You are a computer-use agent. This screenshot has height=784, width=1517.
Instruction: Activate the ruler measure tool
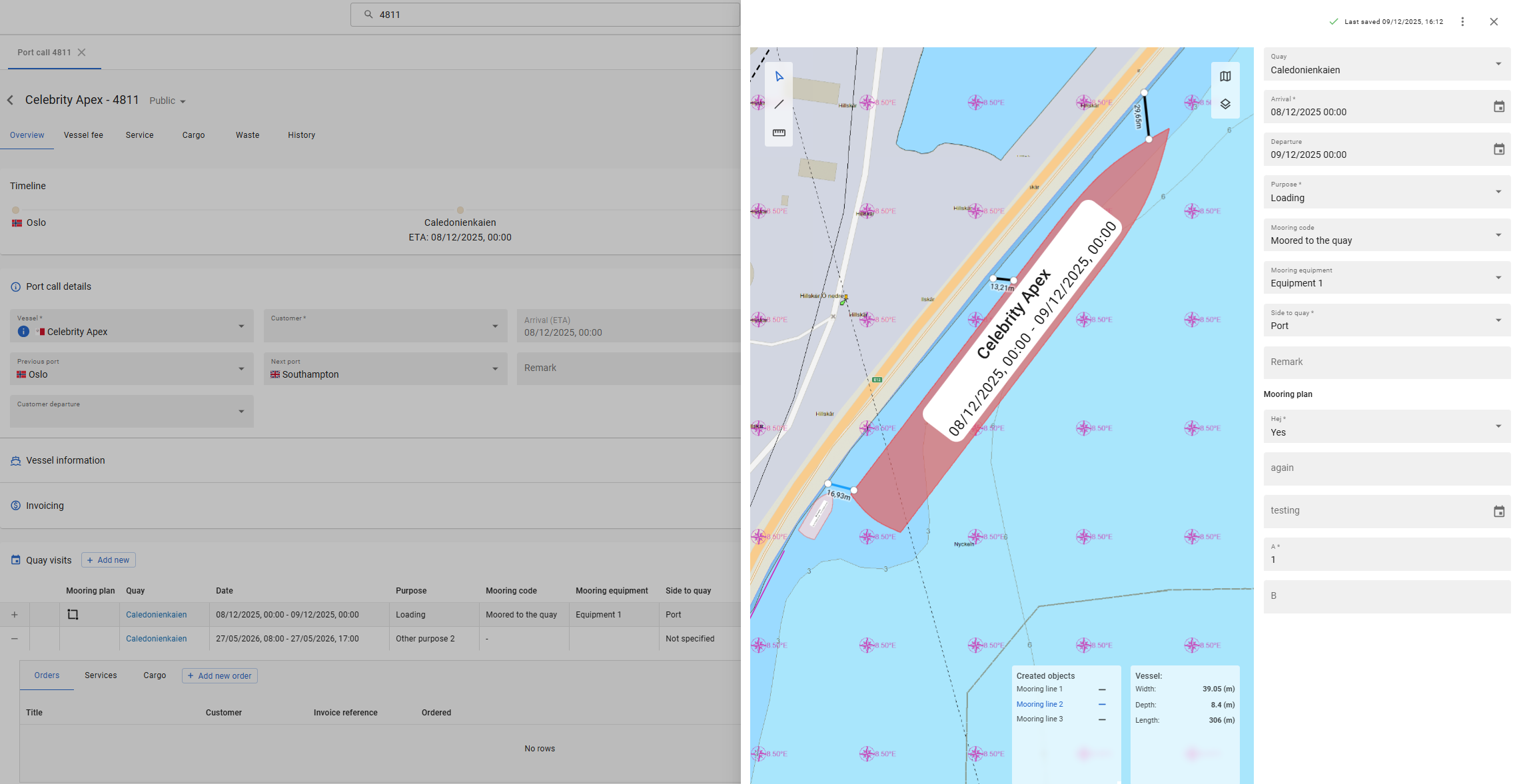(779, 133)
